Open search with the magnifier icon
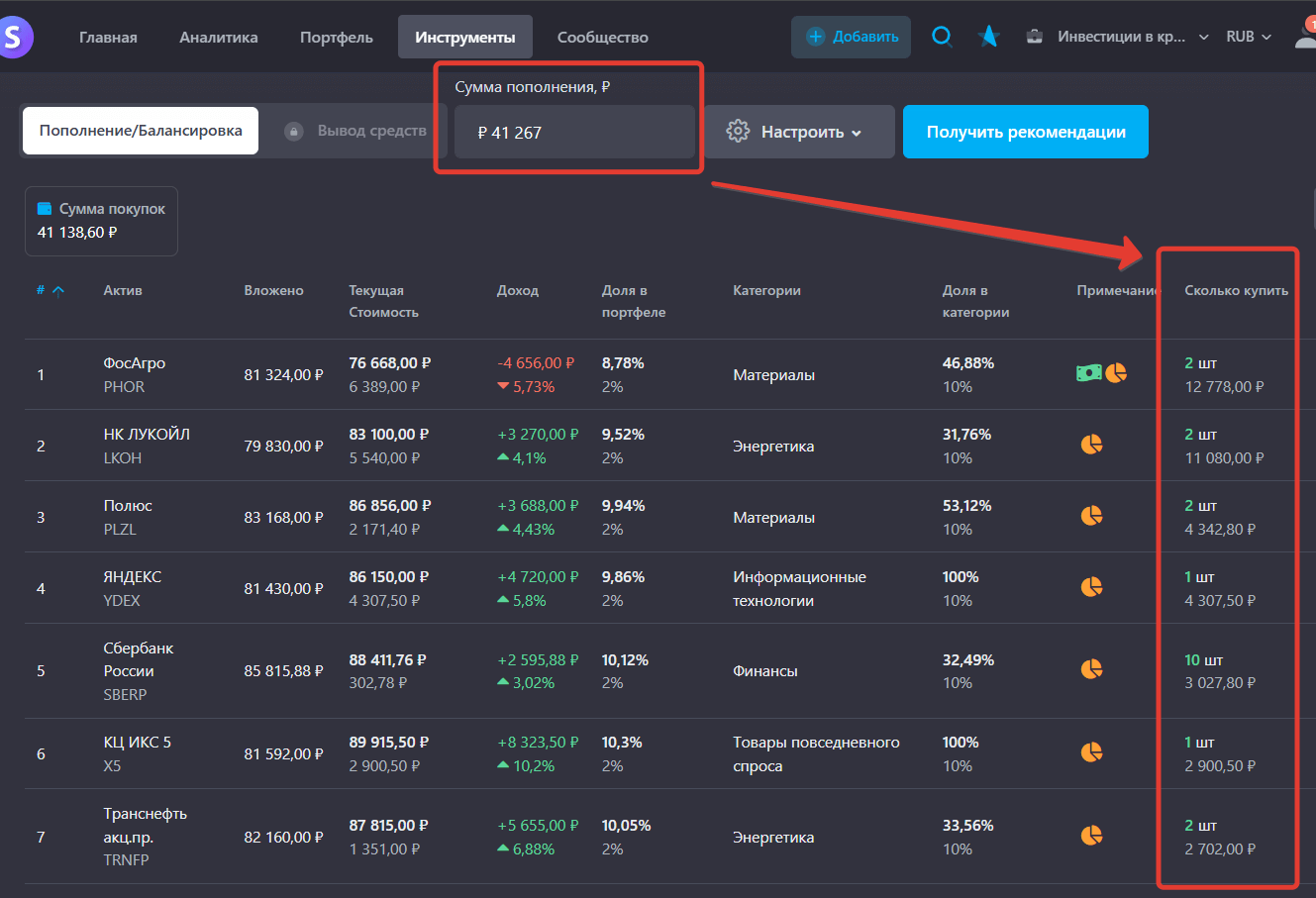This screenshot has width=1316, height=898. coord(943,37)
